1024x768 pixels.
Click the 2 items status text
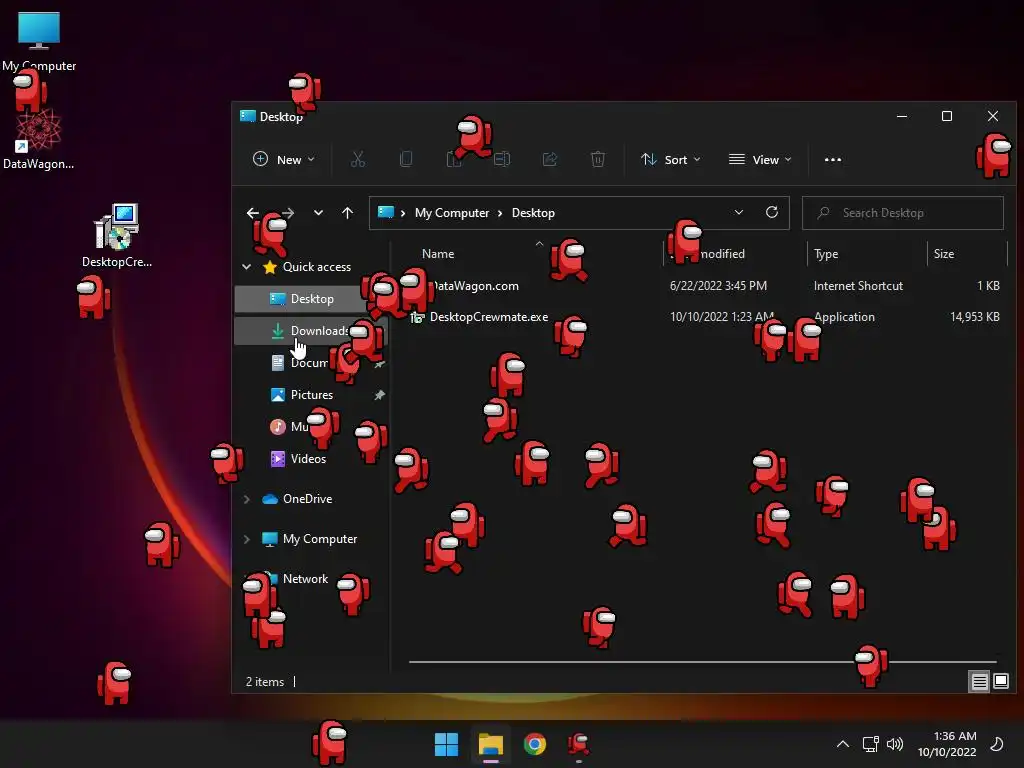[x=264, y=682]
